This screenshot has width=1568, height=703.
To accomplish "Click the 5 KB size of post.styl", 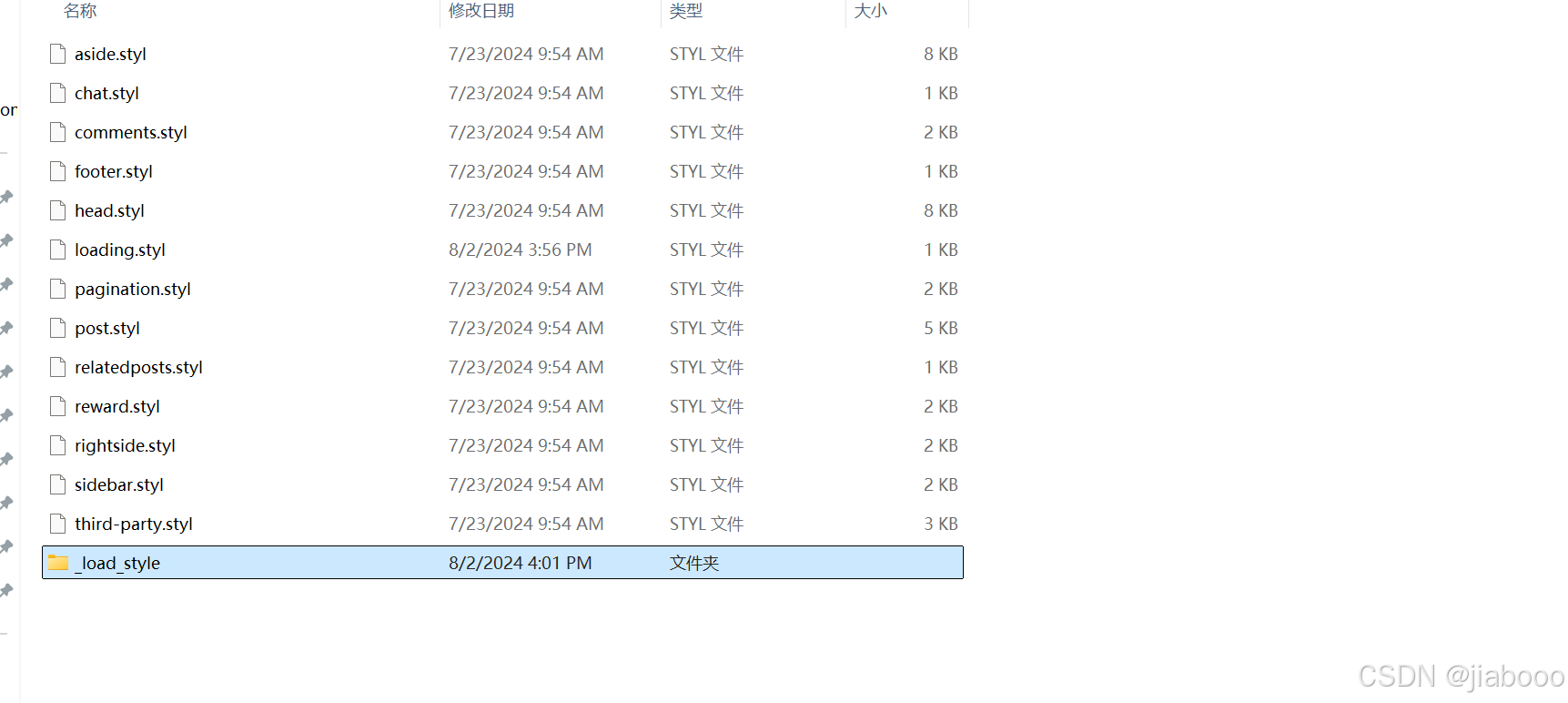I will click(x=941, y=328).
